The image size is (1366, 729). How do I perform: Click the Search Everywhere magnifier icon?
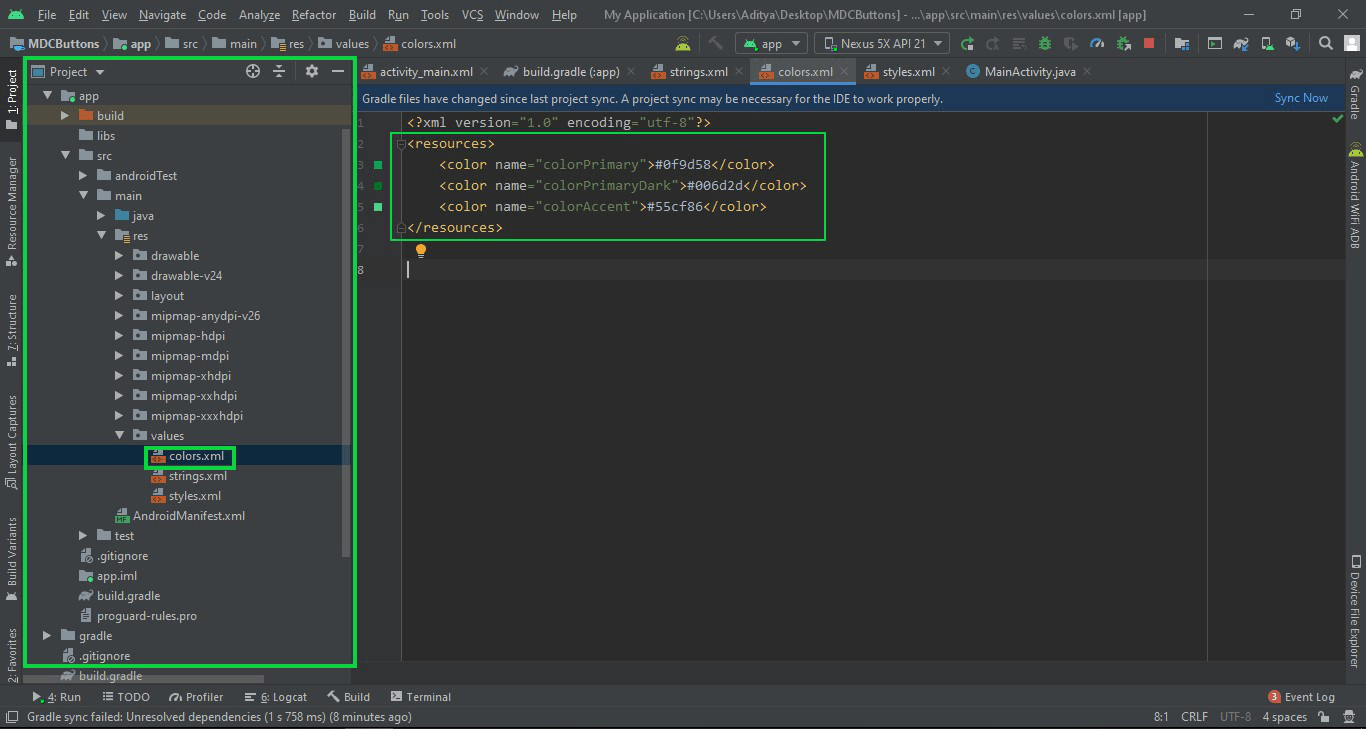(1326, 43)
